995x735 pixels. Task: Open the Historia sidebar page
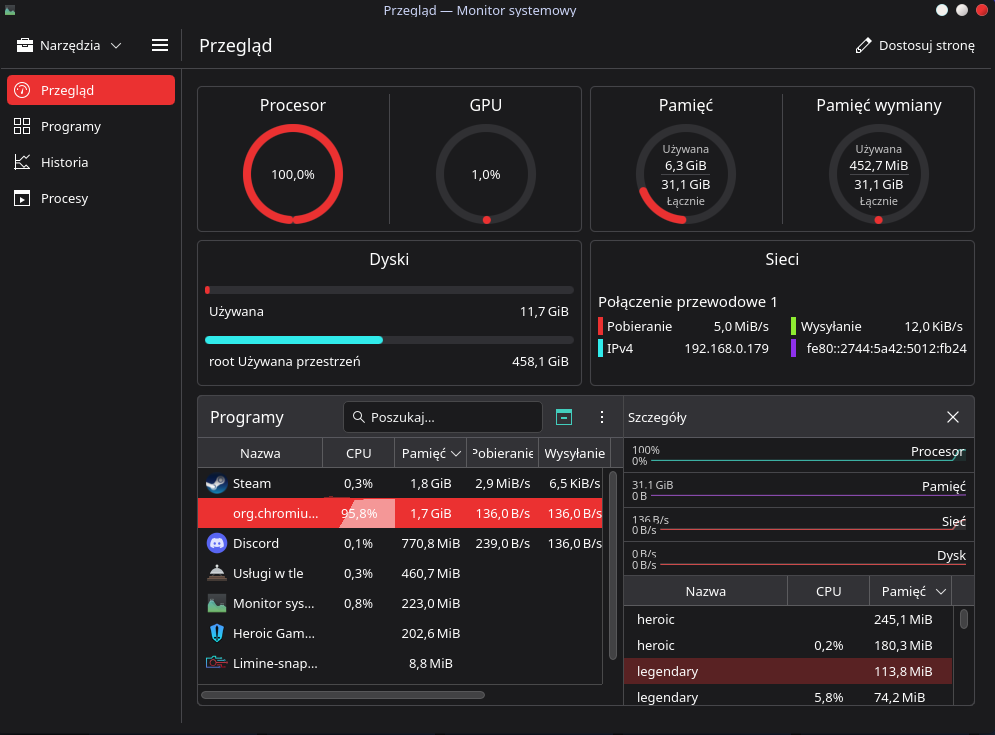[91, 162]
